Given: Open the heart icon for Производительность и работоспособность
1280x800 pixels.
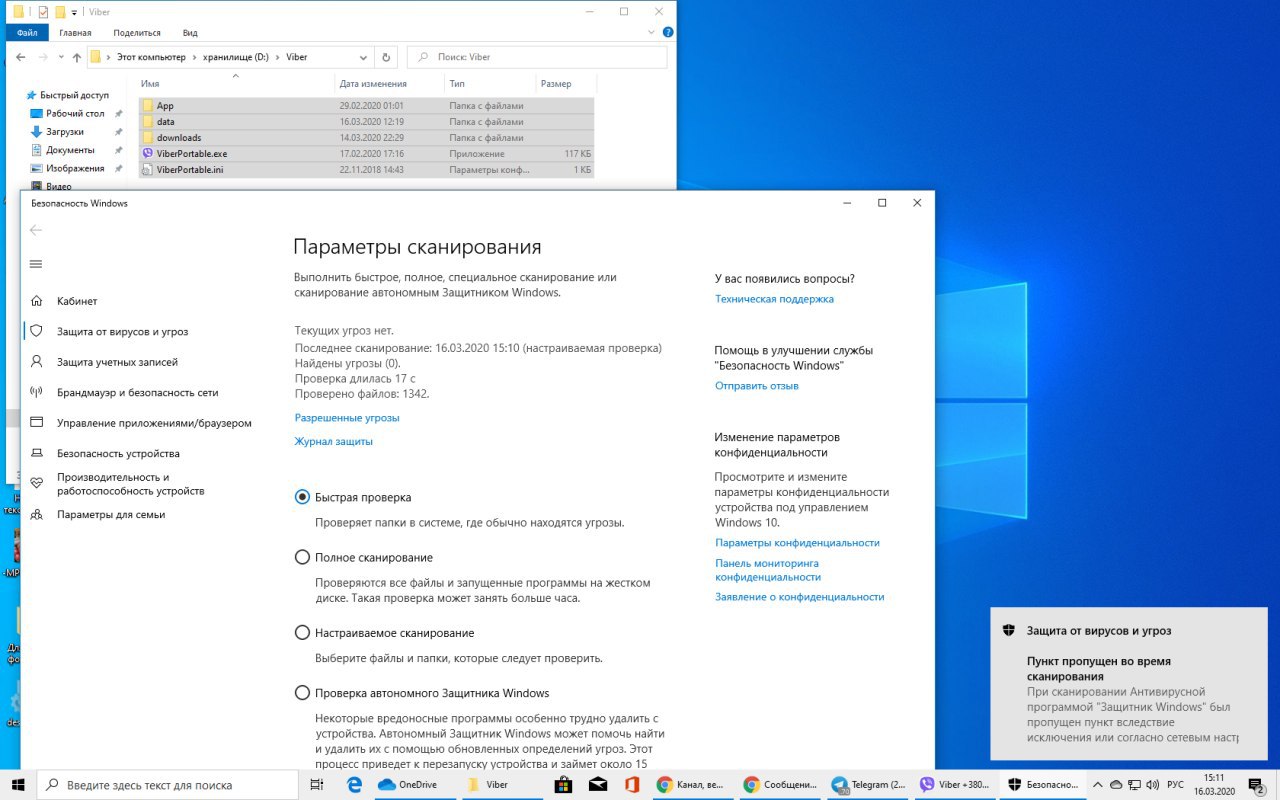Looking at the screenshot, I should tap(37, 483).
